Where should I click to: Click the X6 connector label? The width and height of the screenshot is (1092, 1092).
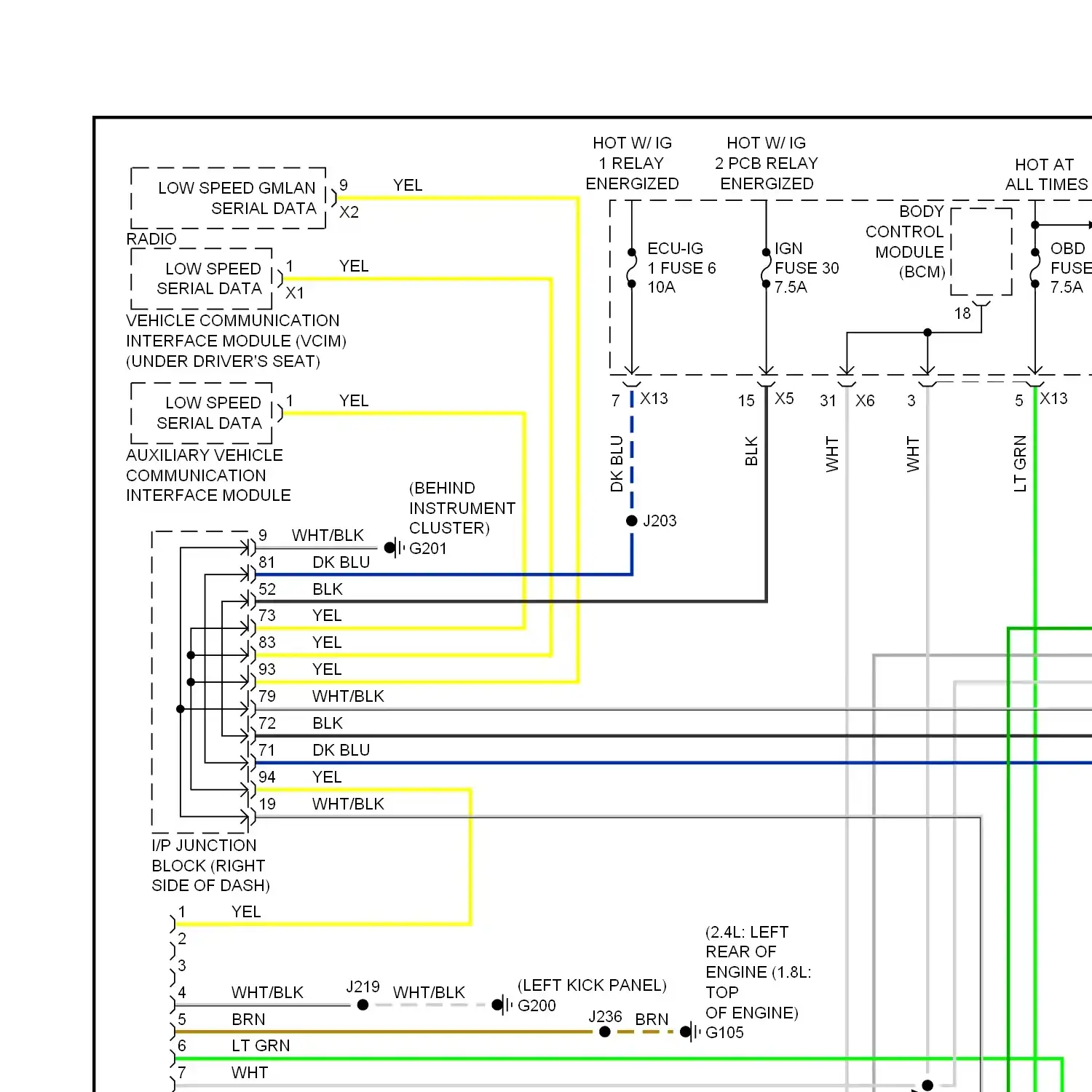click(865, 400)
